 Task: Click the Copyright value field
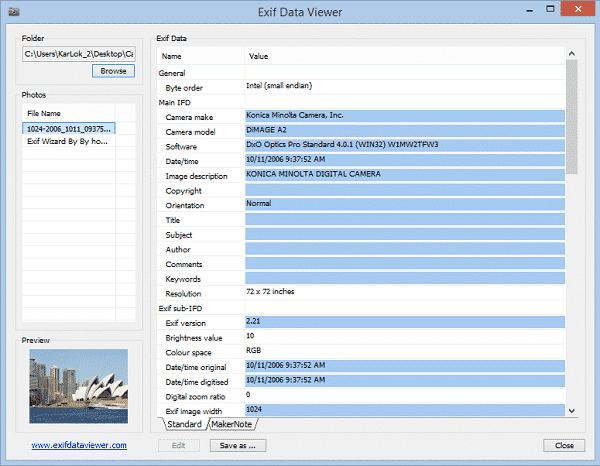click(x=404, y=190)
